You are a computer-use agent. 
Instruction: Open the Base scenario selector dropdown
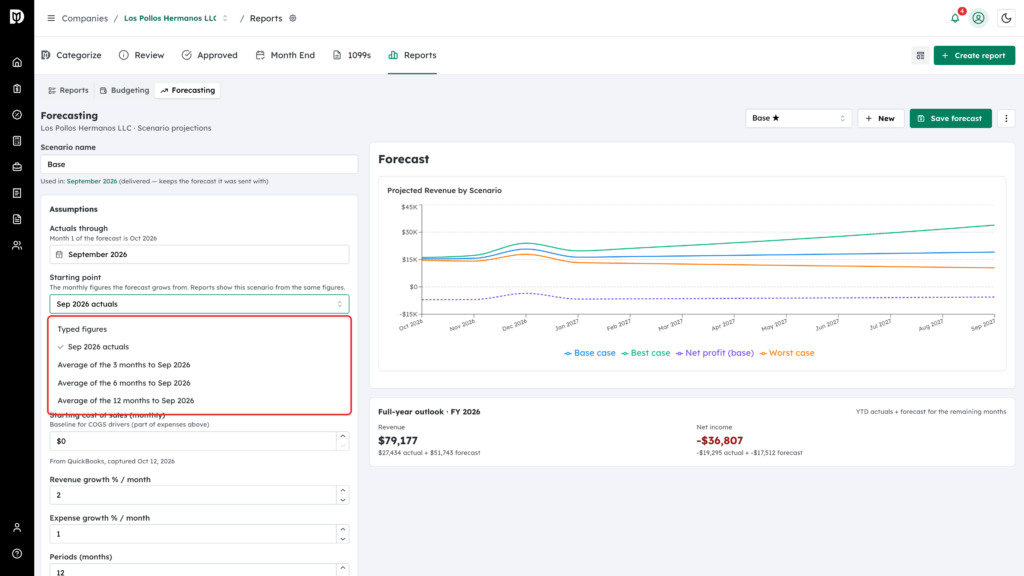798,118
